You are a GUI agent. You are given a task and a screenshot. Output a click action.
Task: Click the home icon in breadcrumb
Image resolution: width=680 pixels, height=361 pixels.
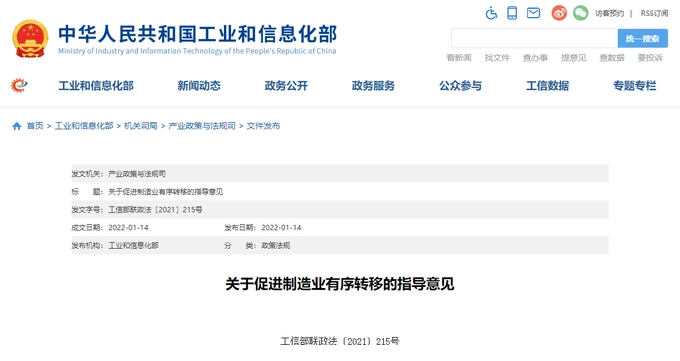pos(16,126)
